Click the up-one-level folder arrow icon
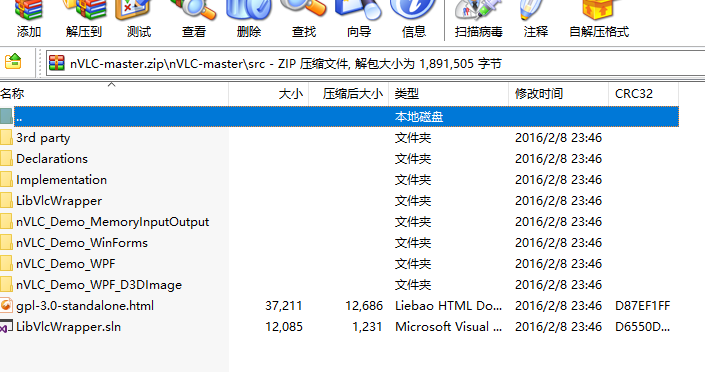The image size is (705, 372). pos(13,62)
